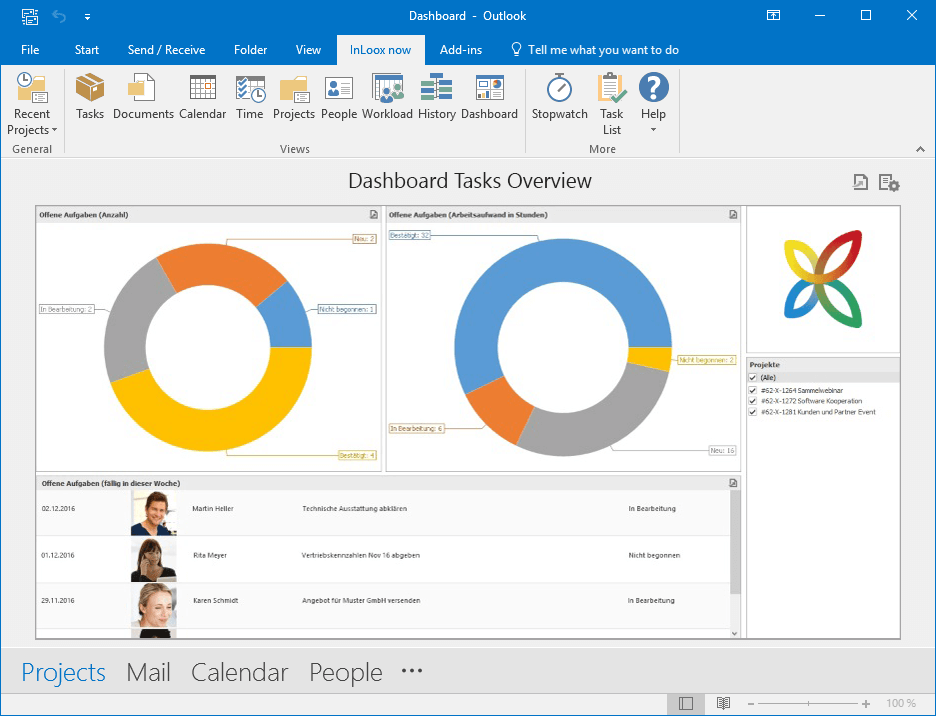The height and width of the screenshot is (716, 936).
Task: Open the Documents view
Action: tap(143, 97)
